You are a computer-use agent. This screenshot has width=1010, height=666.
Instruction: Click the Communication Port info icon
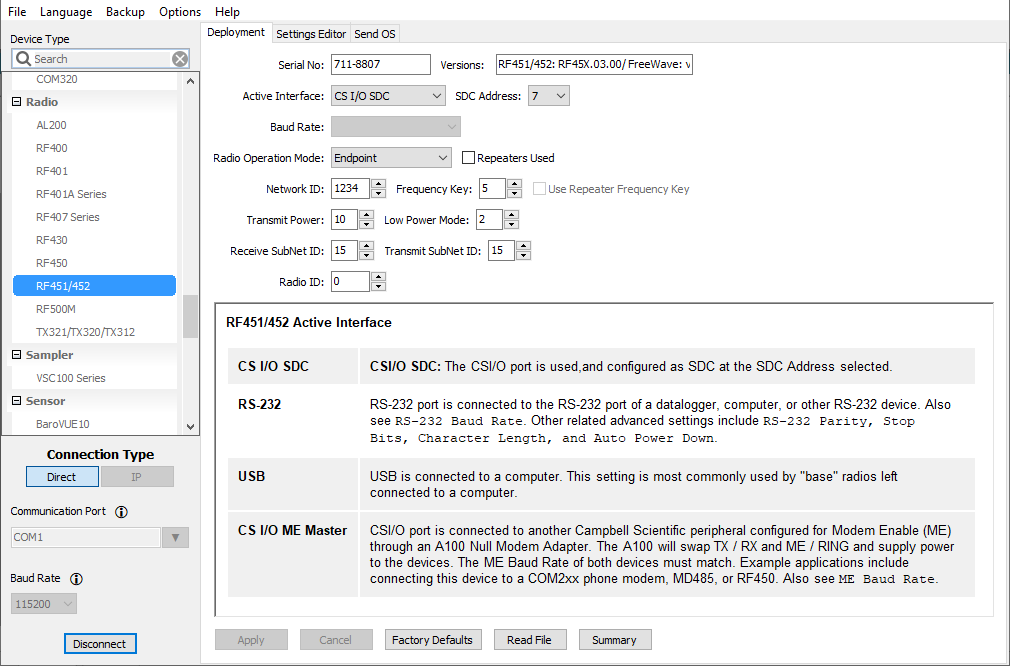coord(122,512)
